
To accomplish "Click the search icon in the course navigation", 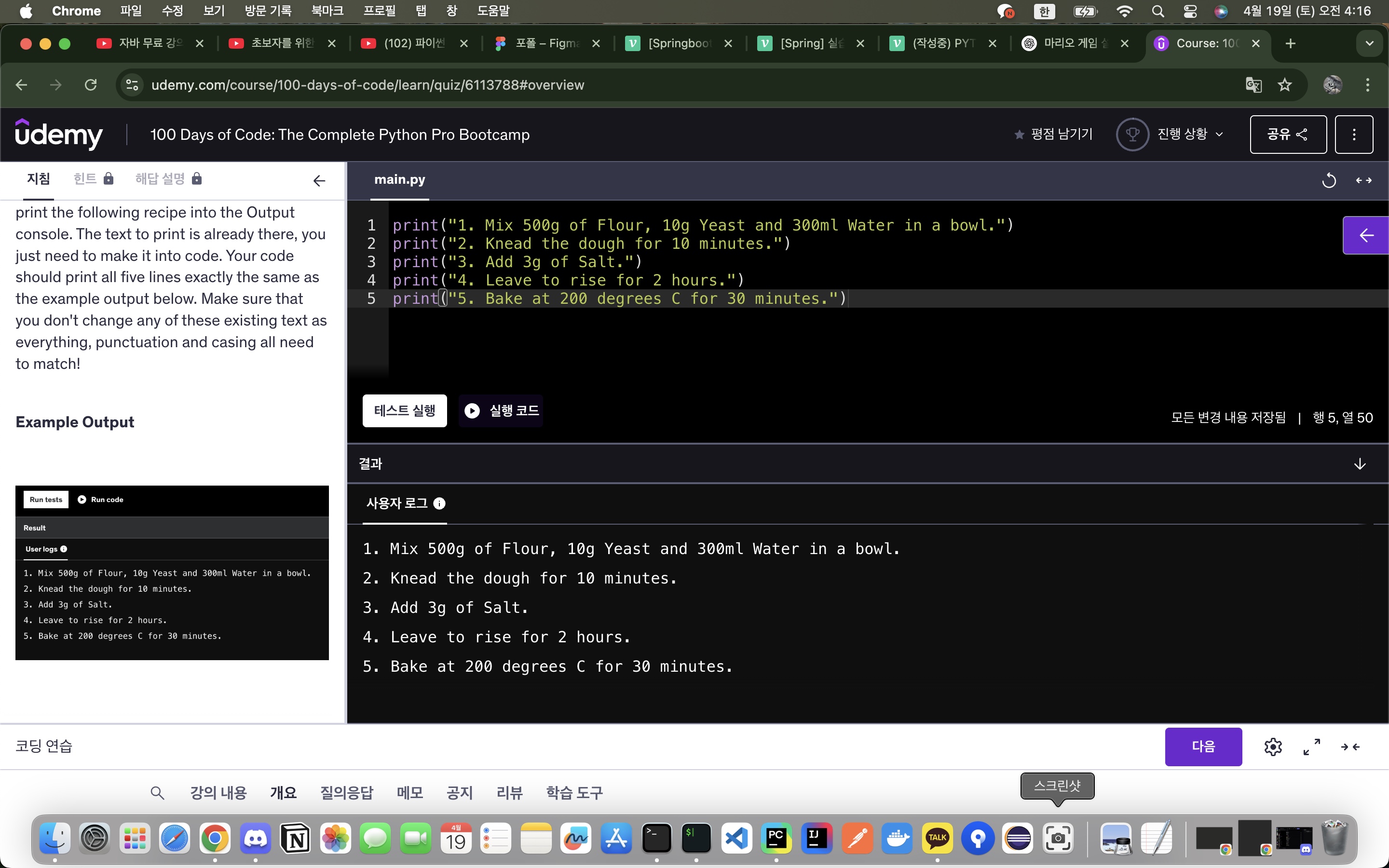I will [x=157, y=792].
